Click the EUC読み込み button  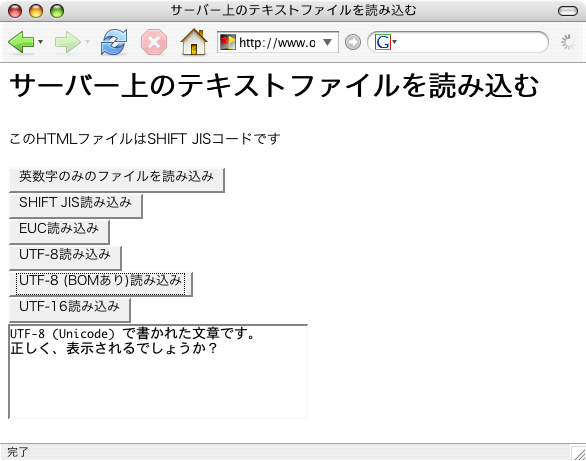pos(59,232)
